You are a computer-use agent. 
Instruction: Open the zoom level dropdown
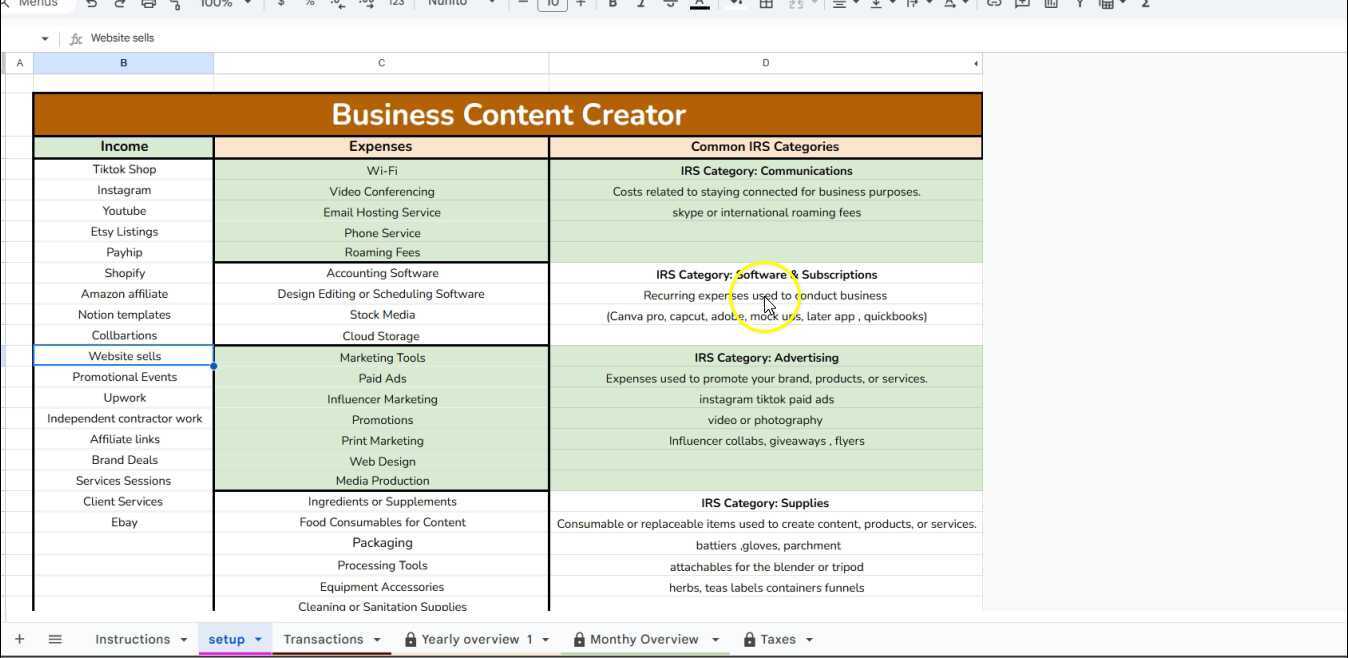(225, 4)
